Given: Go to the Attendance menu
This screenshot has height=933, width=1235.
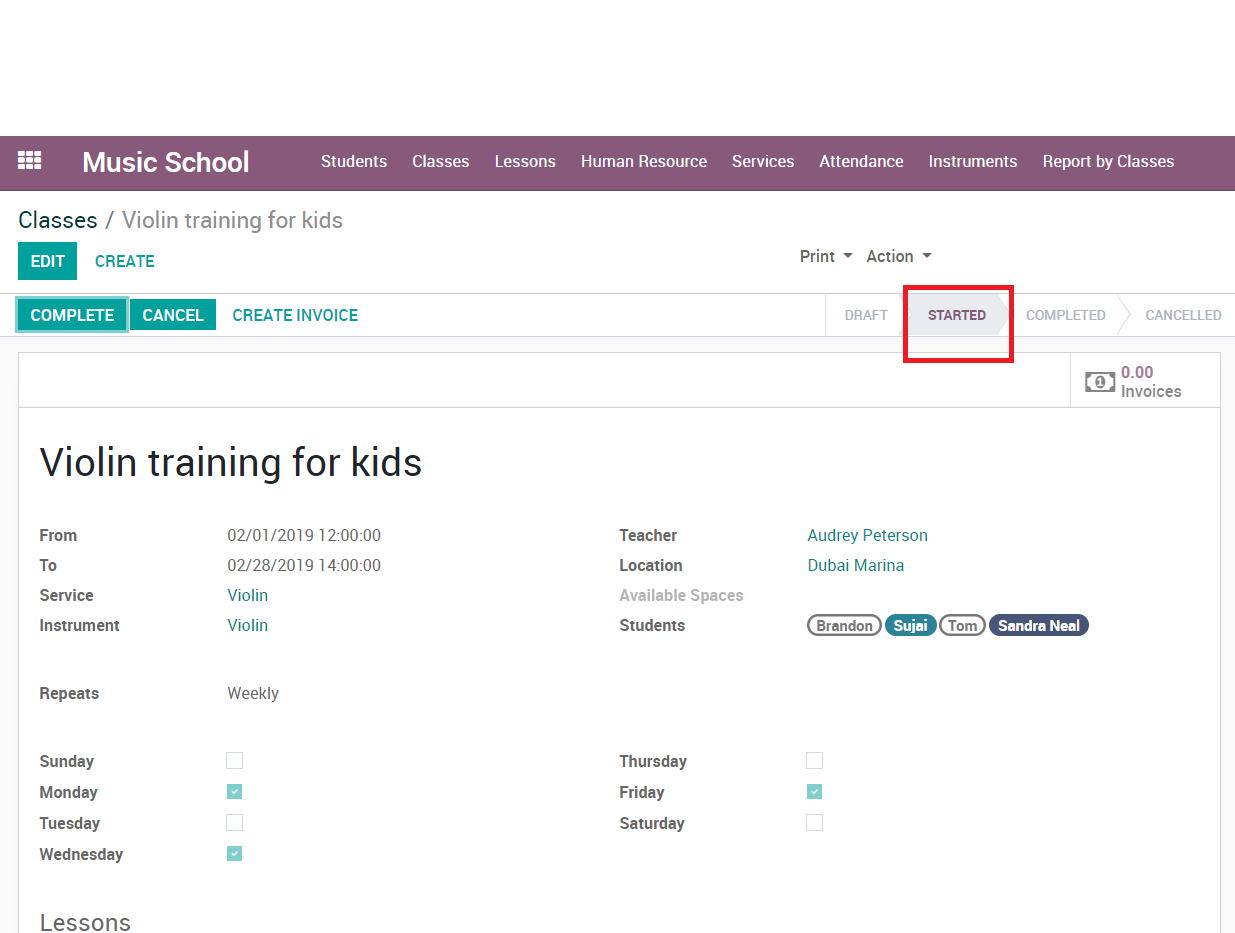Looking at the screenshot, I should coord(861,161).
